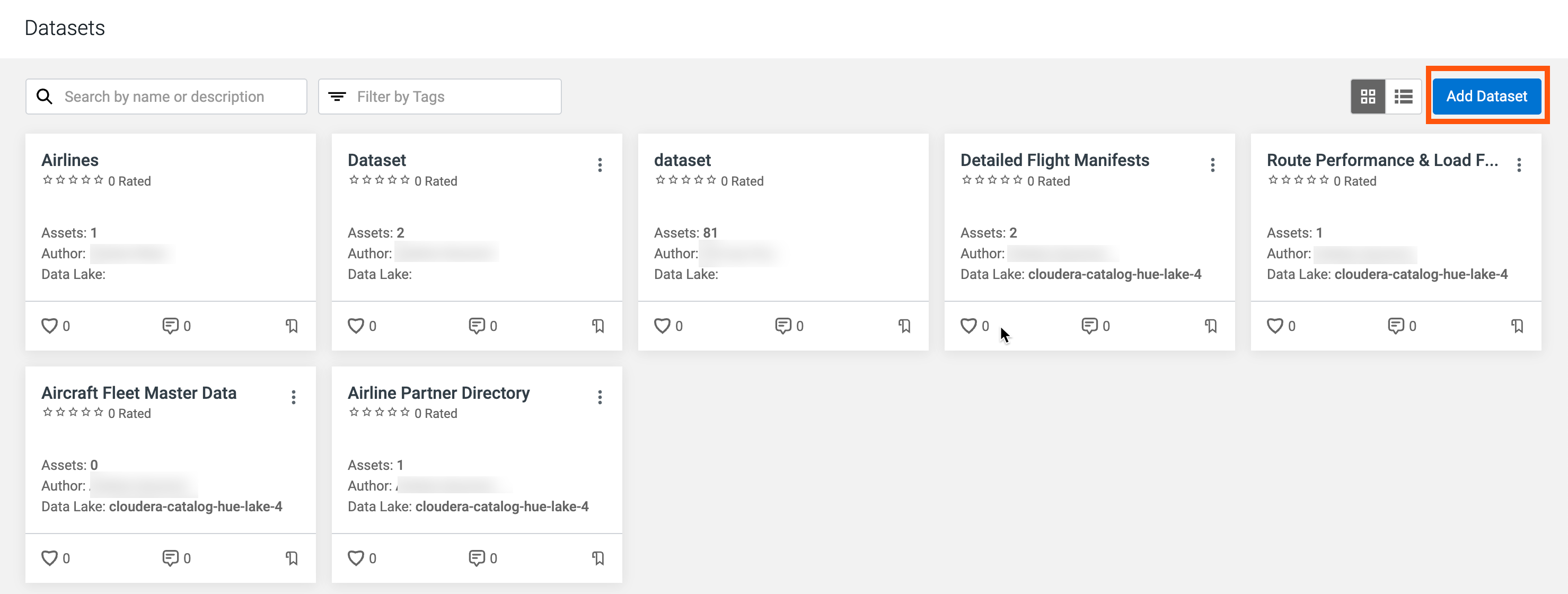Bookmark the Airline Partner Directory dataset
This screenshot has height=594, width=1568.
(598, 558)
